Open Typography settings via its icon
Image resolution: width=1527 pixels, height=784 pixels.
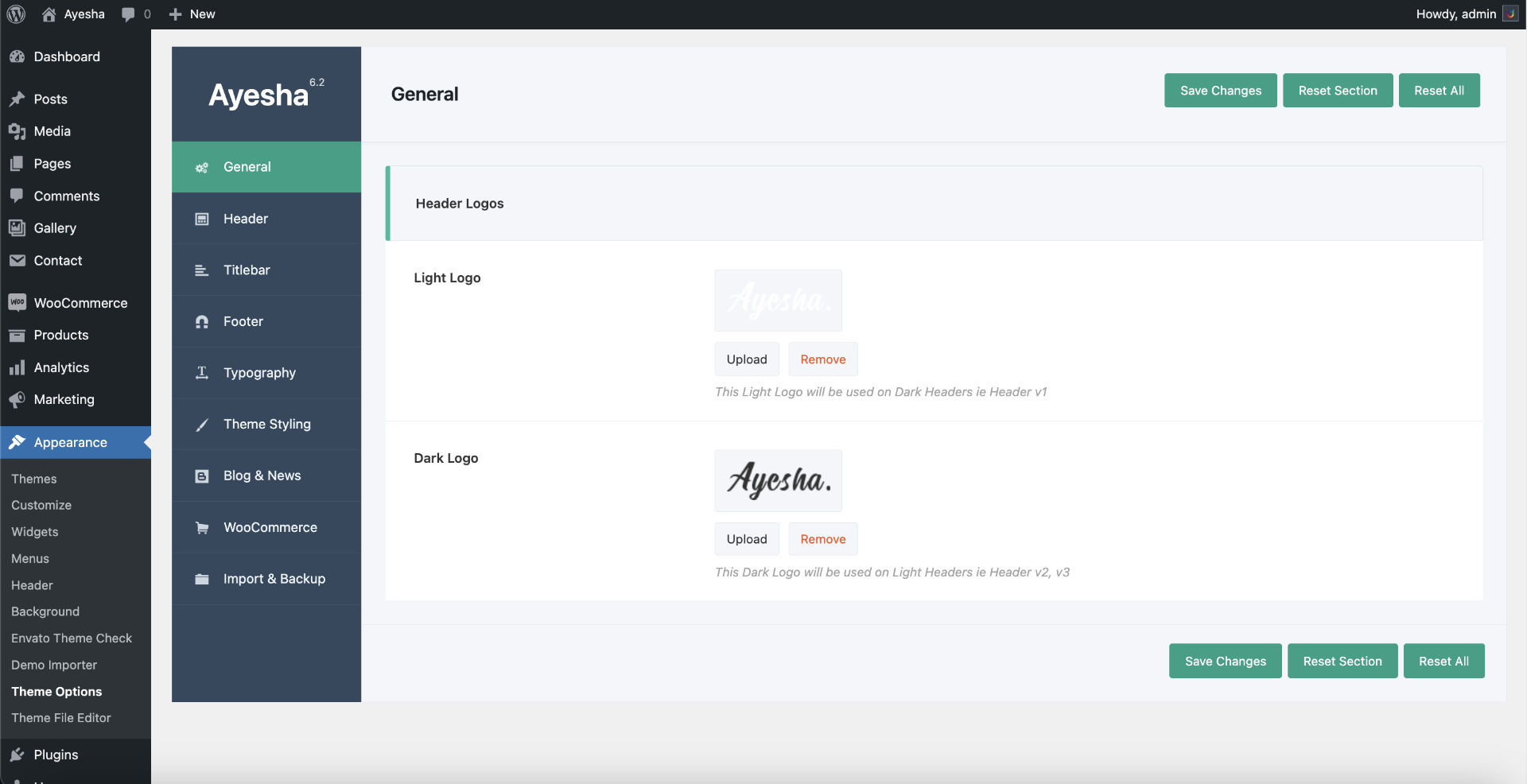click(x=201, y=373)
